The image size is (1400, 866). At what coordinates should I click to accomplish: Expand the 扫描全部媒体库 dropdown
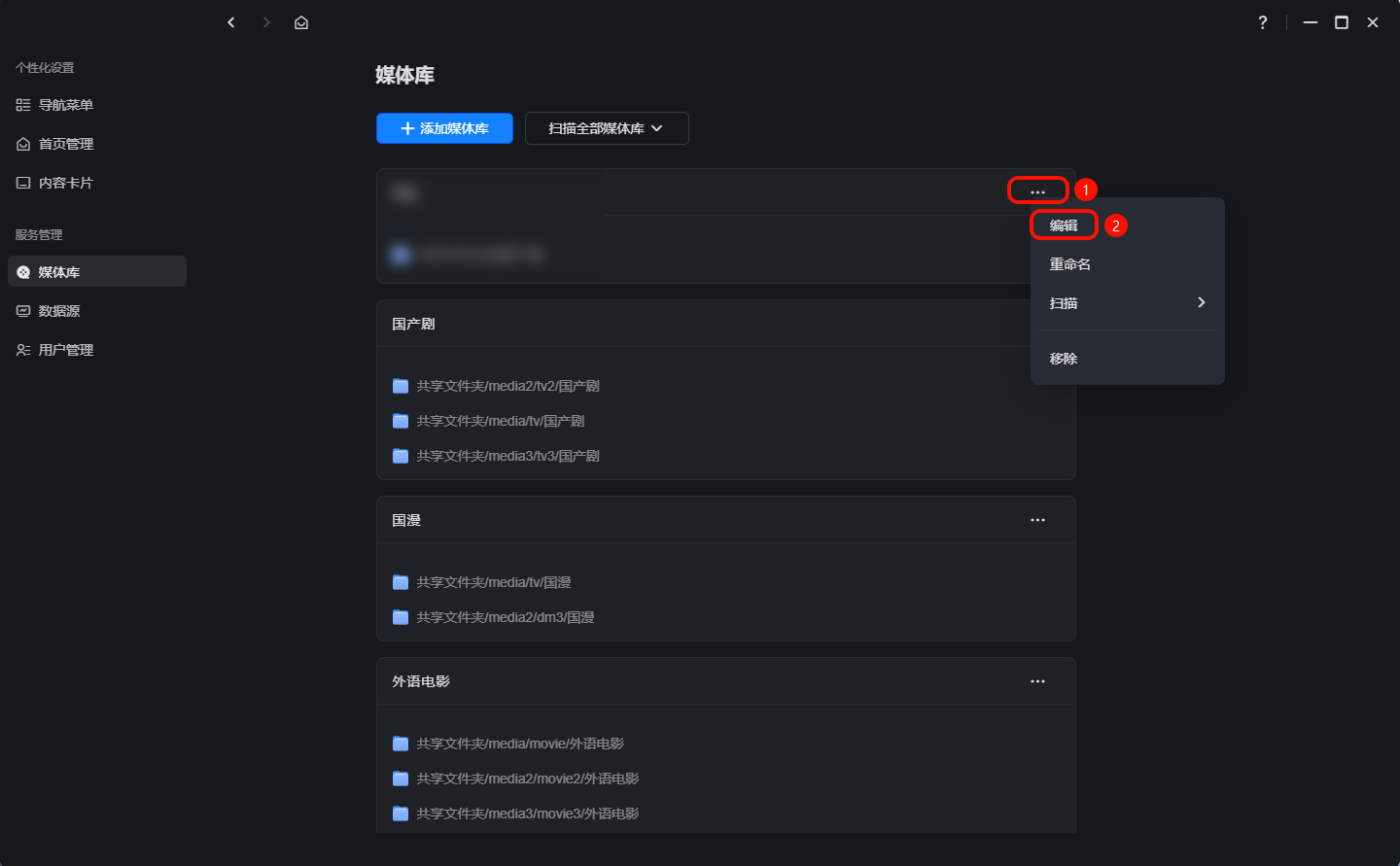(607, 128)
